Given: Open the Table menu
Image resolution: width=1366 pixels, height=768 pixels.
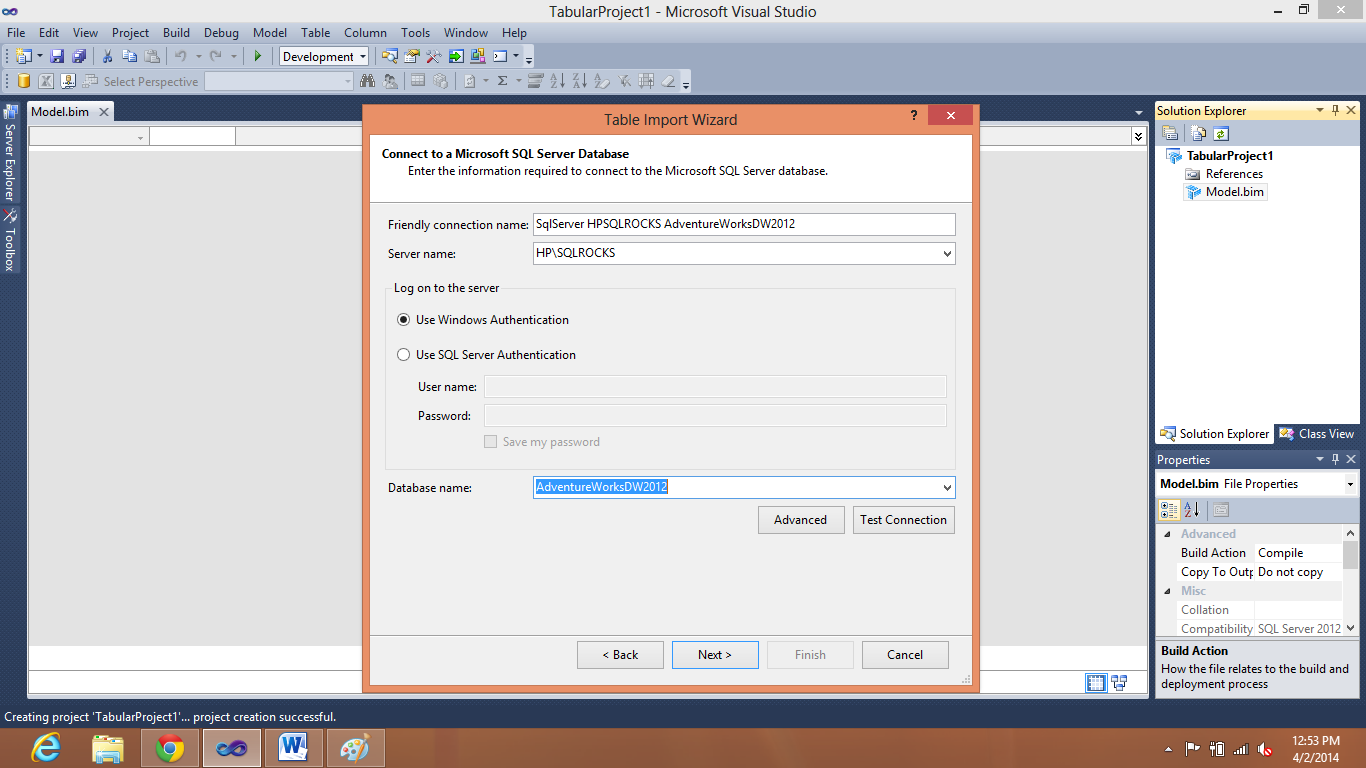Looking at the screenshot, I should tap(316, 33).
